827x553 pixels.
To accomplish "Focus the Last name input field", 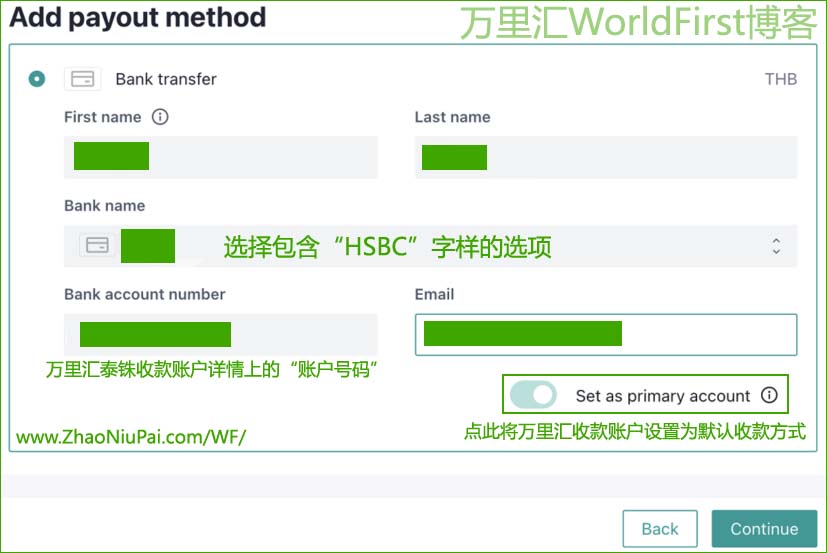I will [x=605, y=157].
